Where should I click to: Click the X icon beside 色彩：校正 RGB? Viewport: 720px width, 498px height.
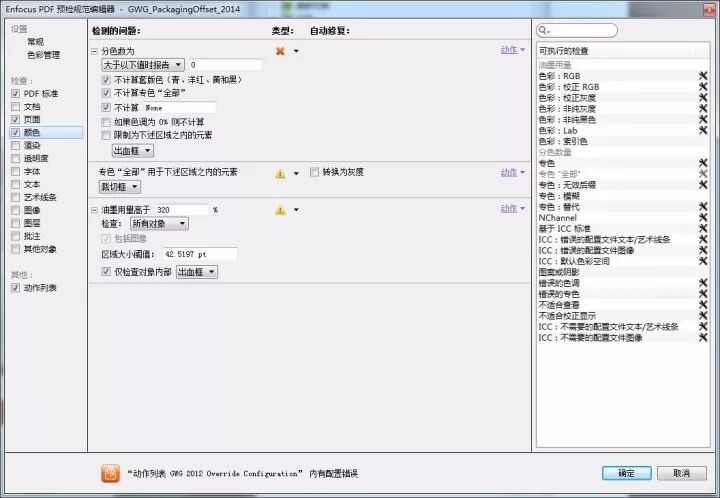703,87
